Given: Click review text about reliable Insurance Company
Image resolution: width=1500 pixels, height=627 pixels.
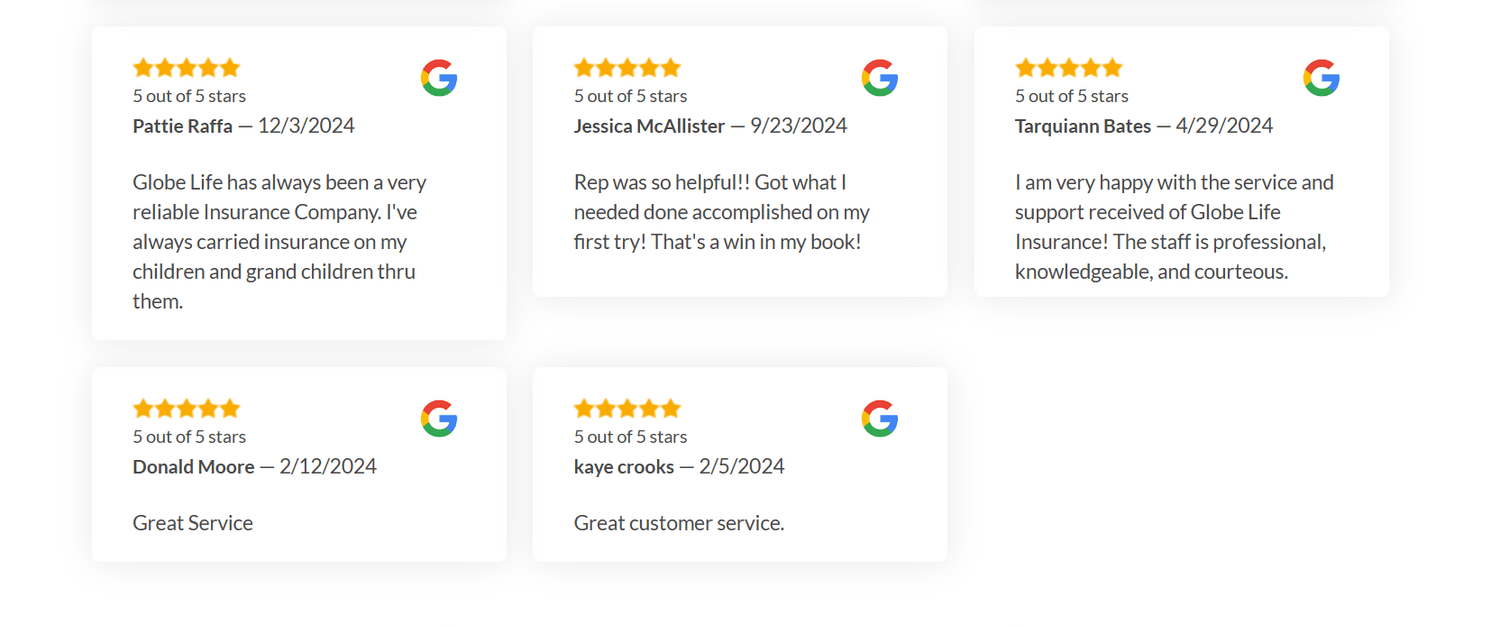Looking at the screenshot, I should (x=280, y=242).
